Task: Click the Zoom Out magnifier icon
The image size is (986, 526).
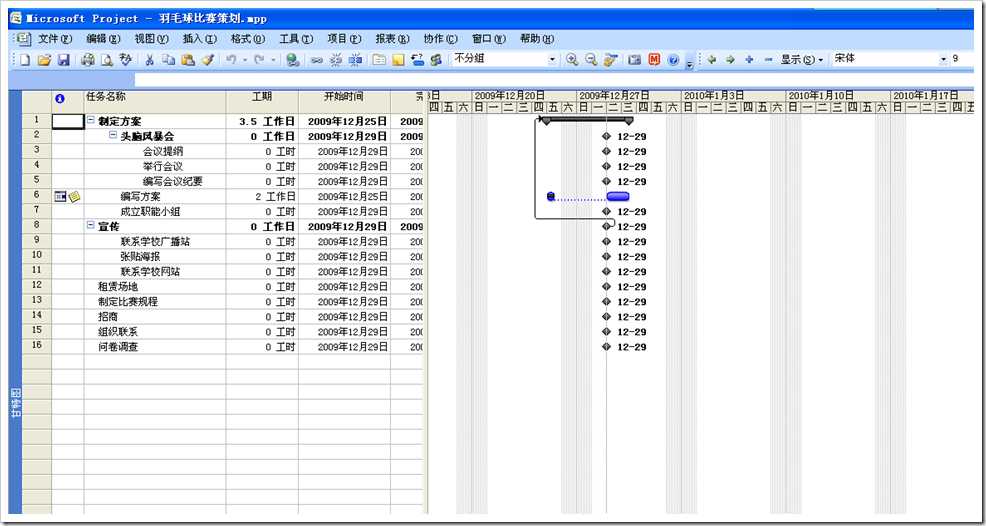Action: coord(591,60)
